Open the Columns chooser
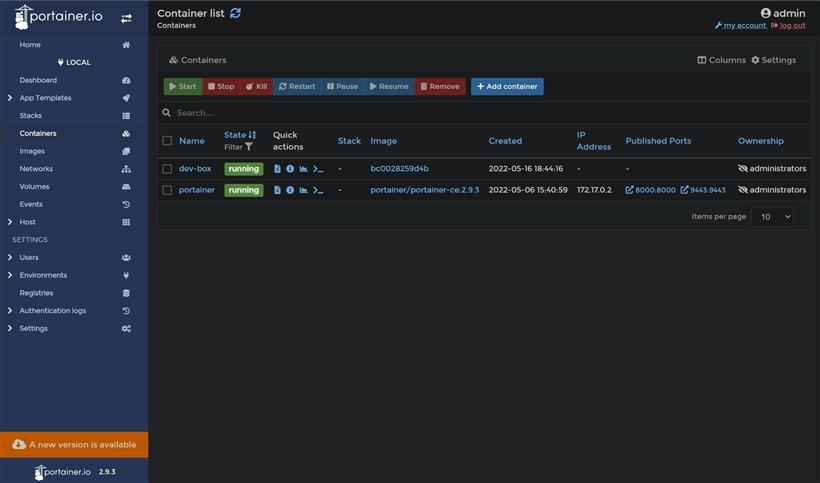Image resolution: width=820 pixels, height=483 pixels. point(722,60)
